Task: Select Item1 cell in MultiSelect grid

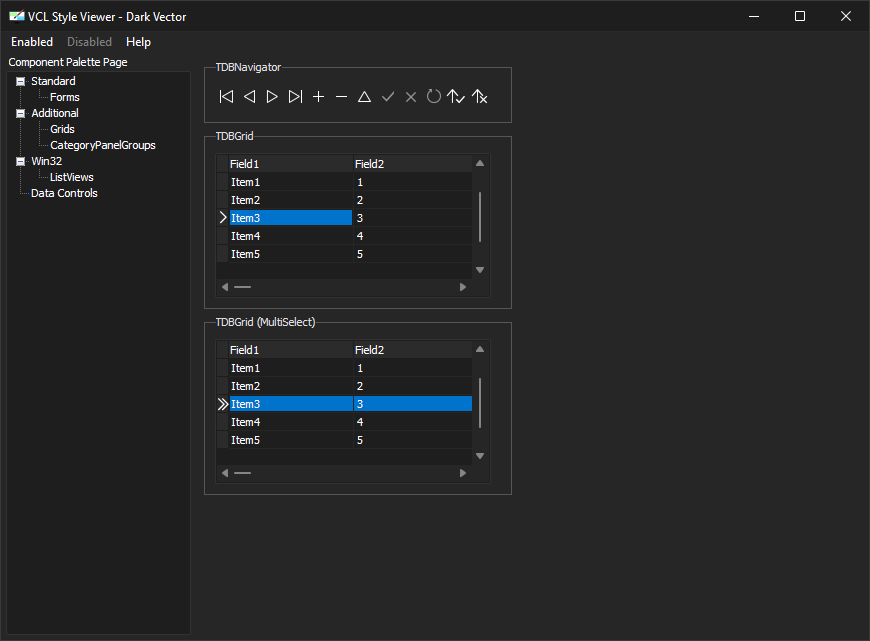Action: (291, 368)
